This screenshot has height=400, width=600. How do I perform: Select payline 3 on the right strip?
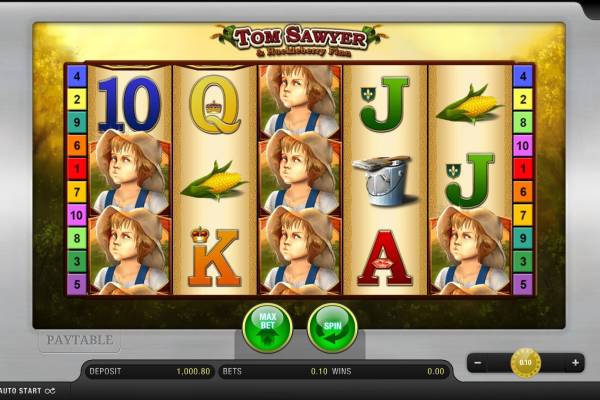(x=523, y=261)
